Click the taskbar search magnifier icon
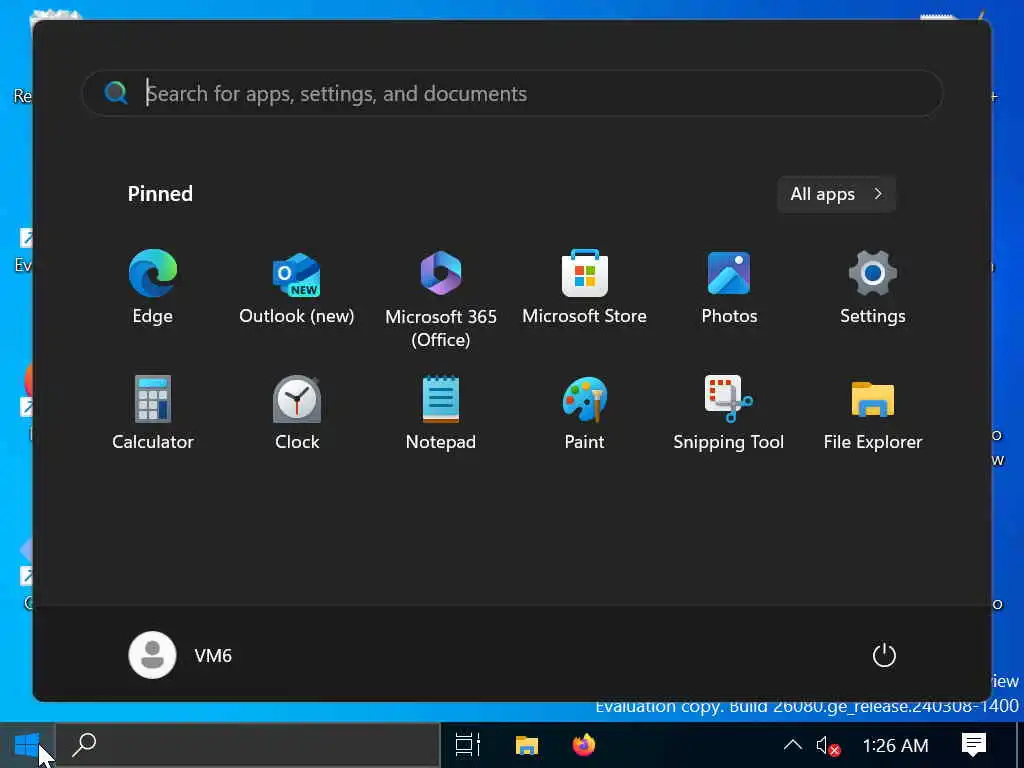The height and width of the screenshot is (768, 1024). (x=84, y=744)
